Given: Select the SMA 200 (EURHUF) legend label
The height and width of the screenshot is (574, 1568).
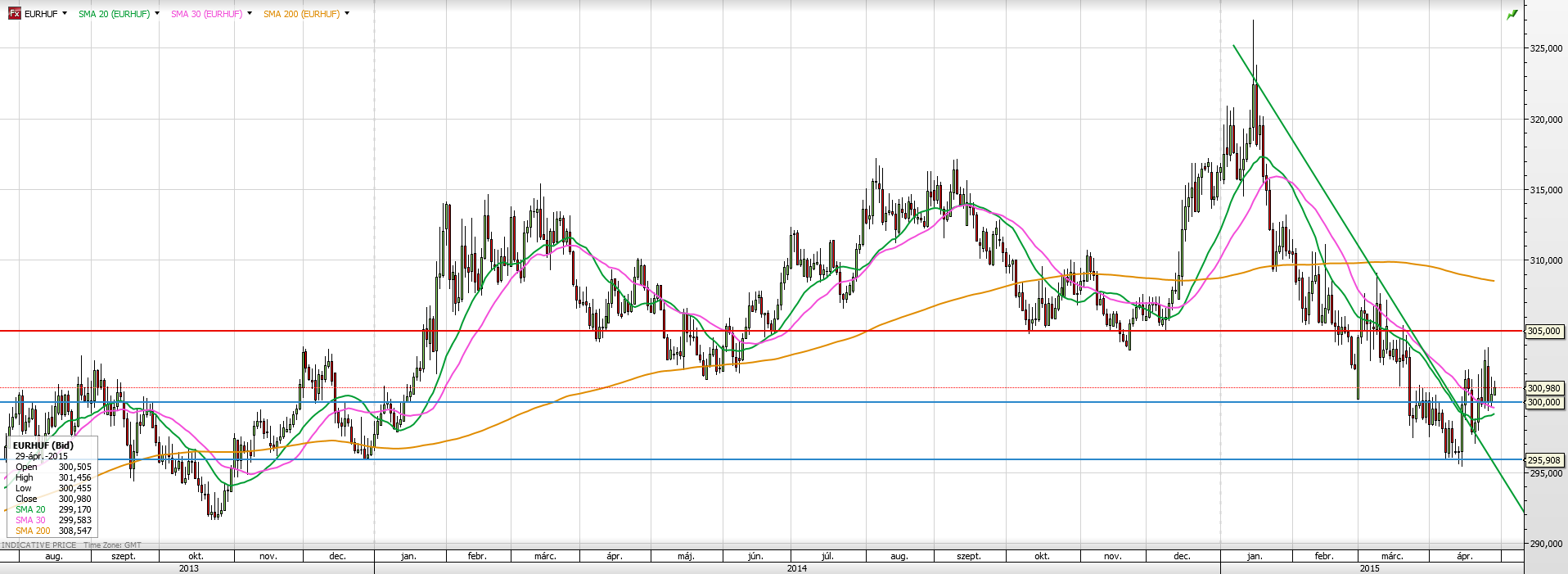Looking at the screenshot, I should coord(302,14).
